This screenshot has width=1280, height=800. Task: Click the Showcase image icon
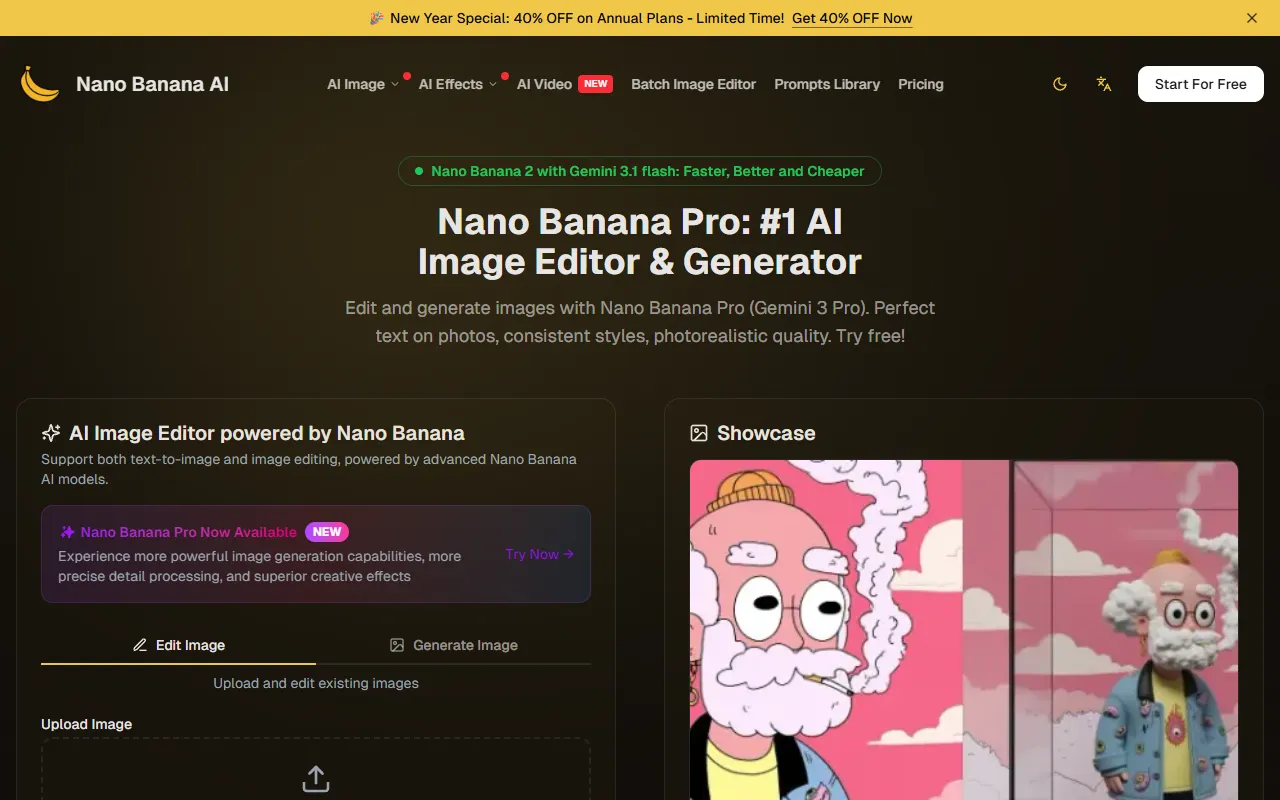coord(699,433)
